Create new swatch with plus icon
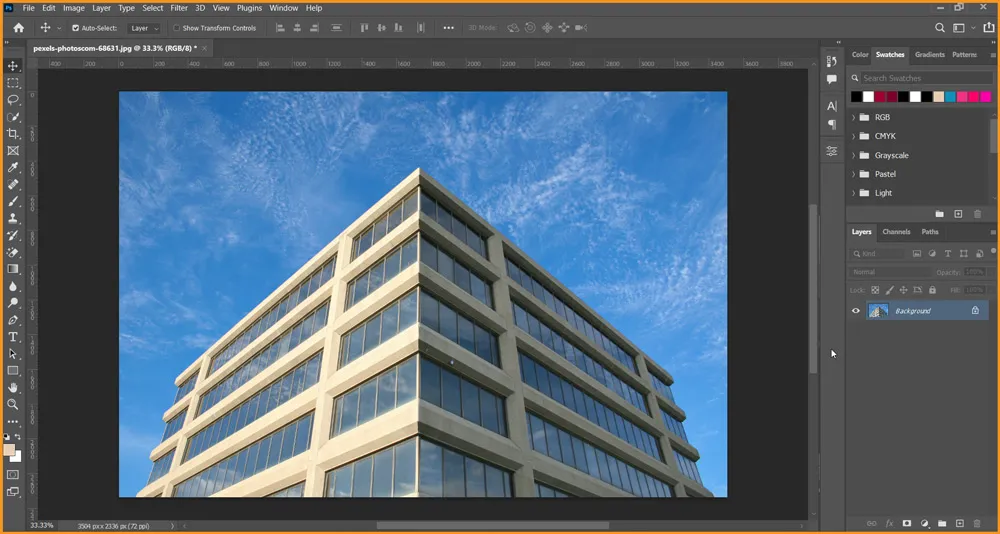 [x=958, y=214]
